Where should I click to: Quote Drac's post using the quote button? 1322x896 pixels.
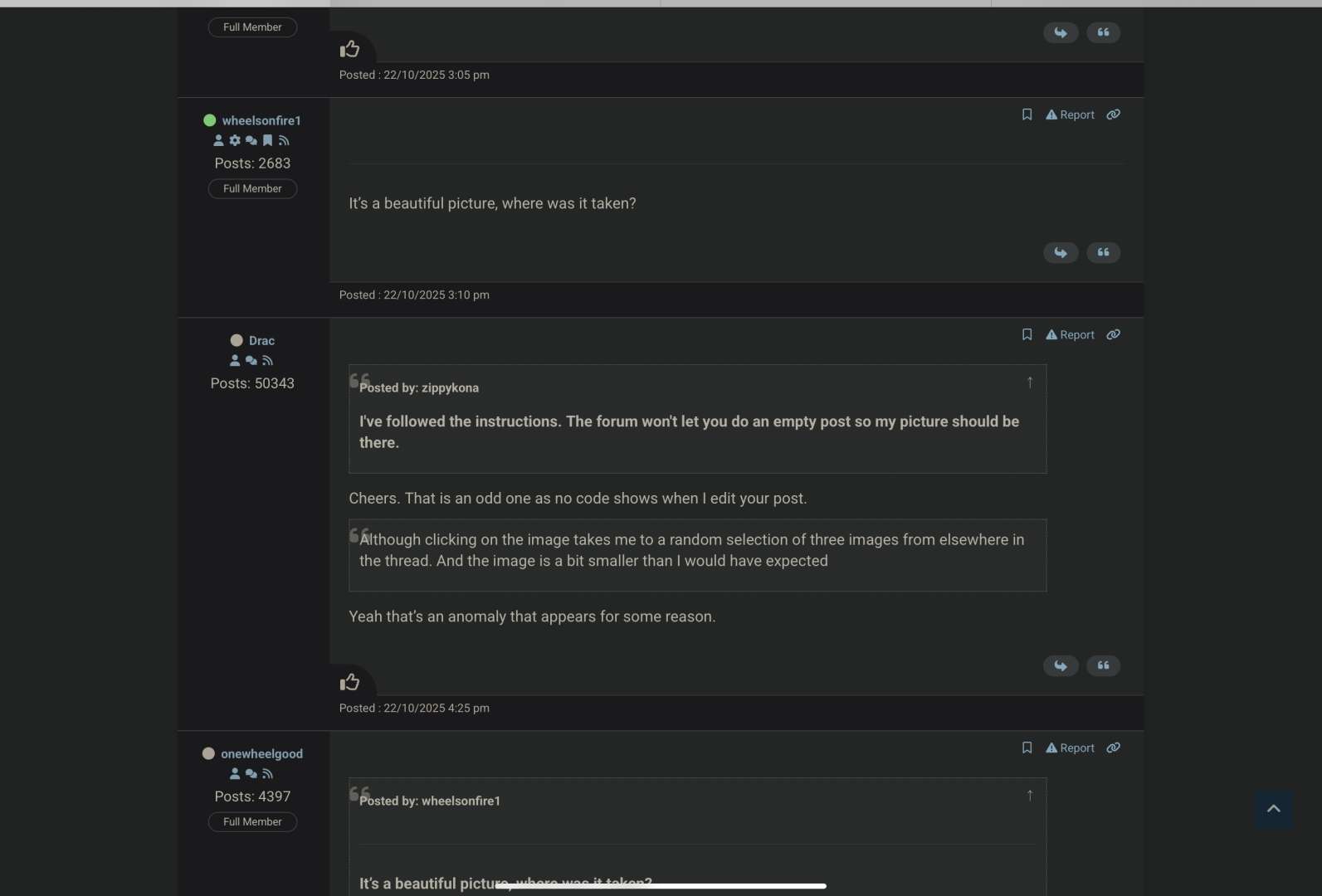(1103, 665)
